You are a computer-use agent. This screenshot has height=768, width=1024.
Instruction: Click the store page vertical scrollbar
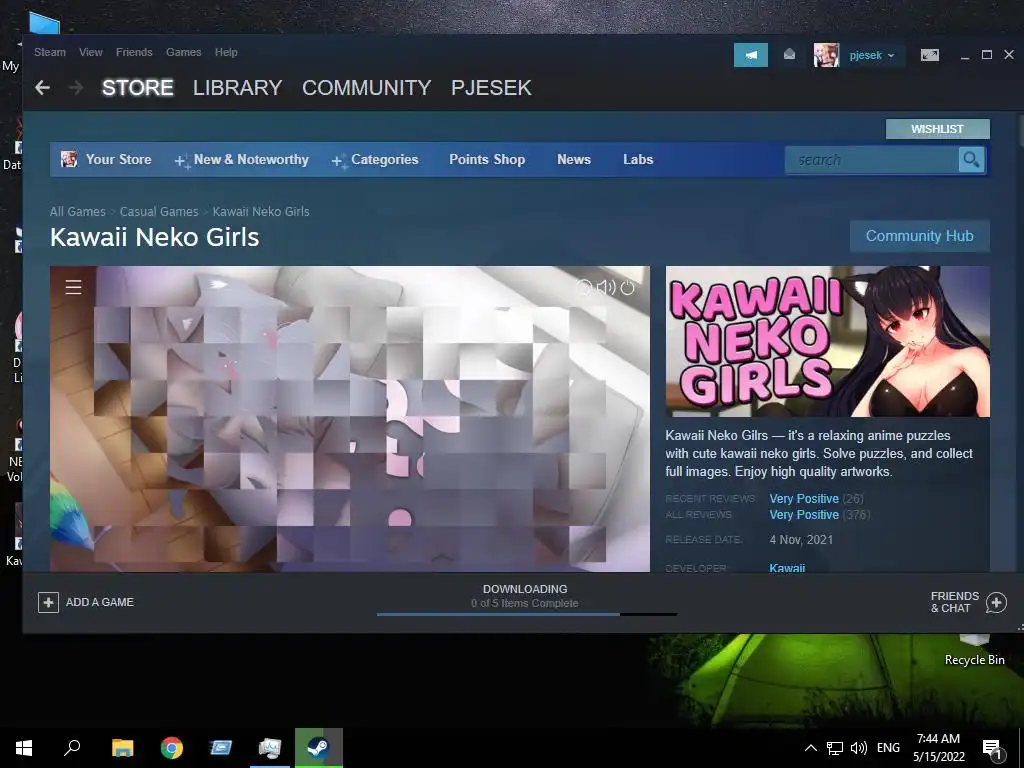pyautogui.click(x=1019, y=131)
